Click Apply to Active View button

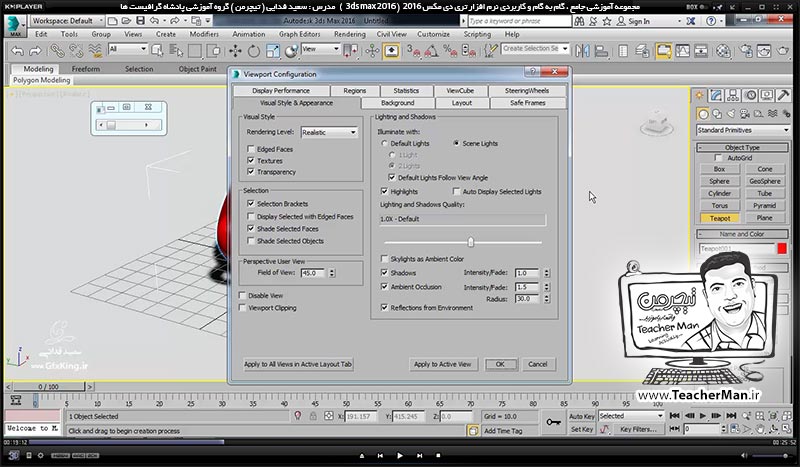(x=442, y=364)
